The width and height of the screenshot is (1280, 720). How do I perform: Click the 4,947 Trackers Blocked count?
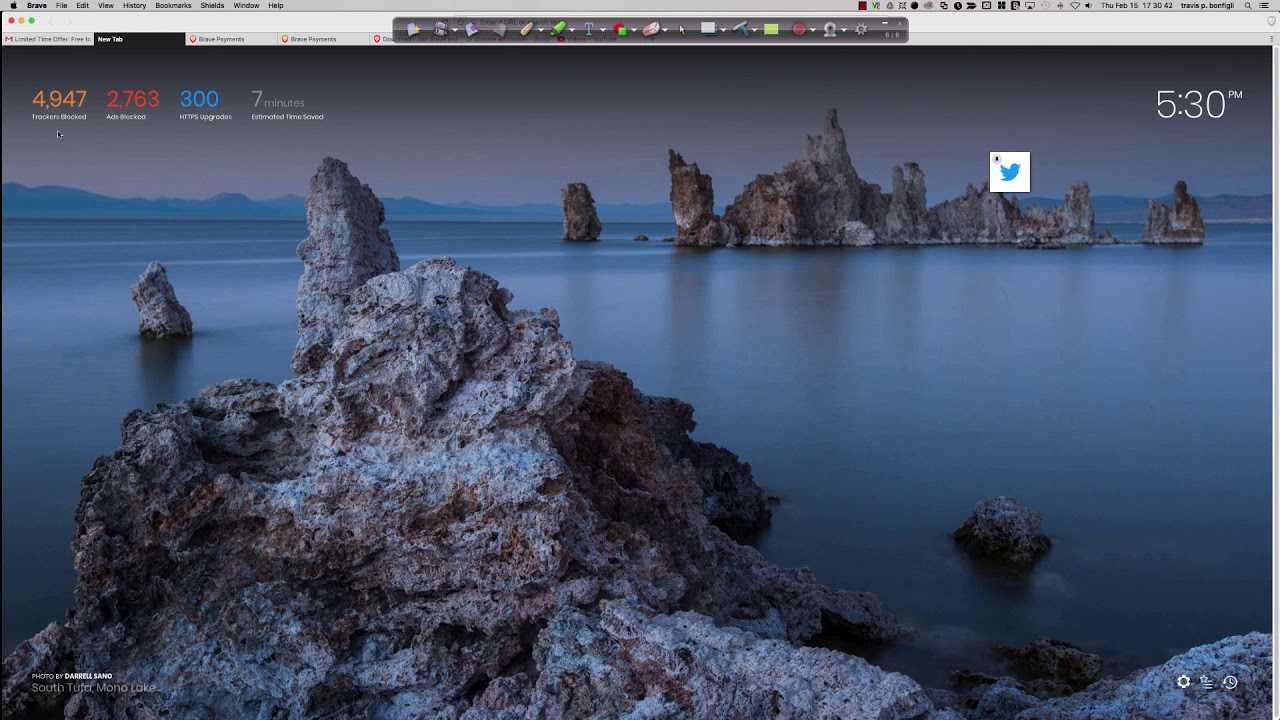coord(59,99)
